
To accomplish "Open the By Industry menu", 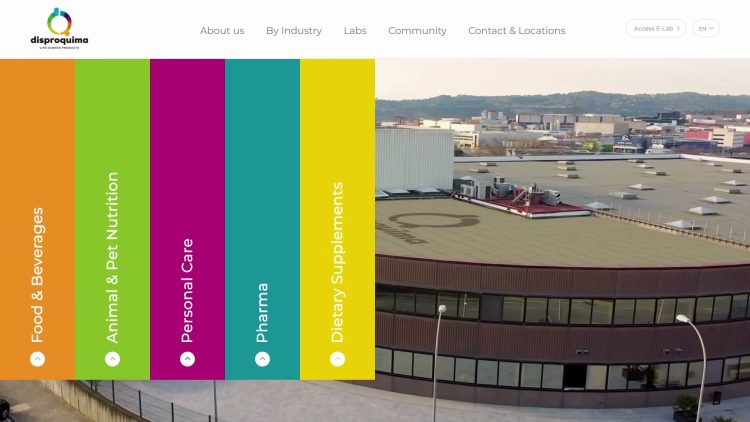I will pos(294,31).
